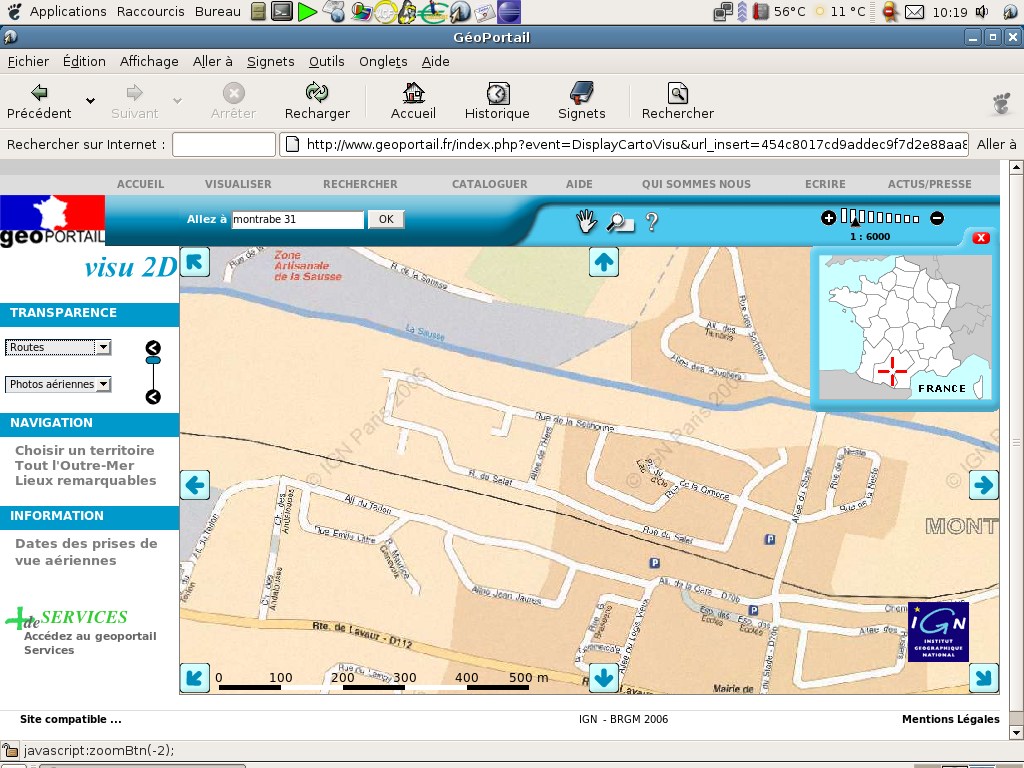Open the Aller à menu
The image size is (1024, 768).
click(212, 61)
